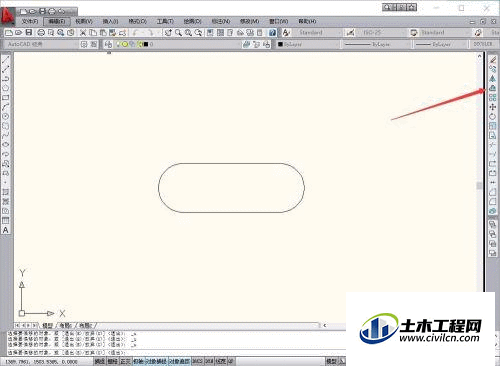Switch to the first 布局 layout tab
Image resolution: width=500 pixels, height=366 pixels.
pyautogui.click(x=66, y=325)
